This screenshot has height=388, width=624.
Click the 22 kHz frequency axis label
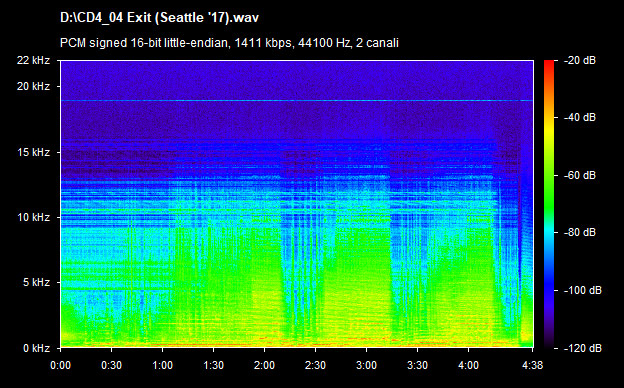[33, 60]
